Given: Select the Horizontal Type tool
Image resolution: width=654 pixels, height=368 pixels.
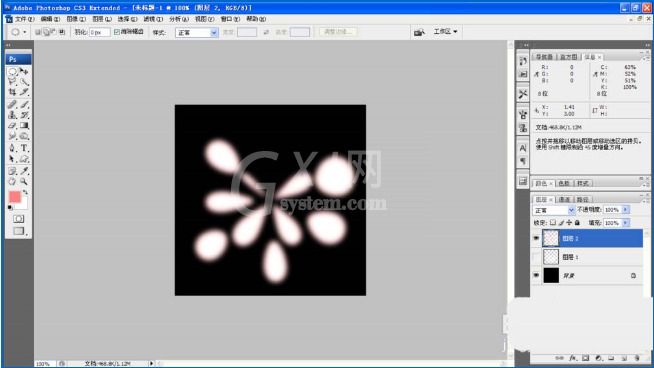Looking at the screenshot, I should click(x=24, y=148).
